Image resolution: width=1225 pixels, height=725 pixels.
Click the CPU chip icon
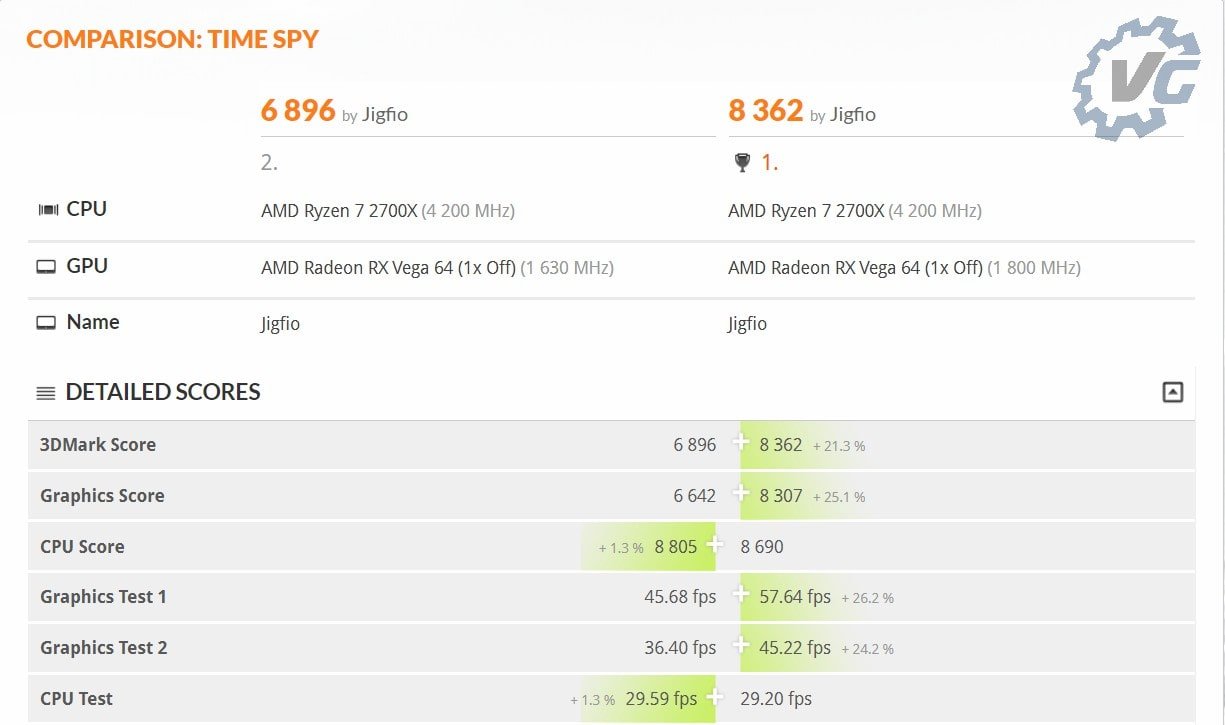click(47, 210)
